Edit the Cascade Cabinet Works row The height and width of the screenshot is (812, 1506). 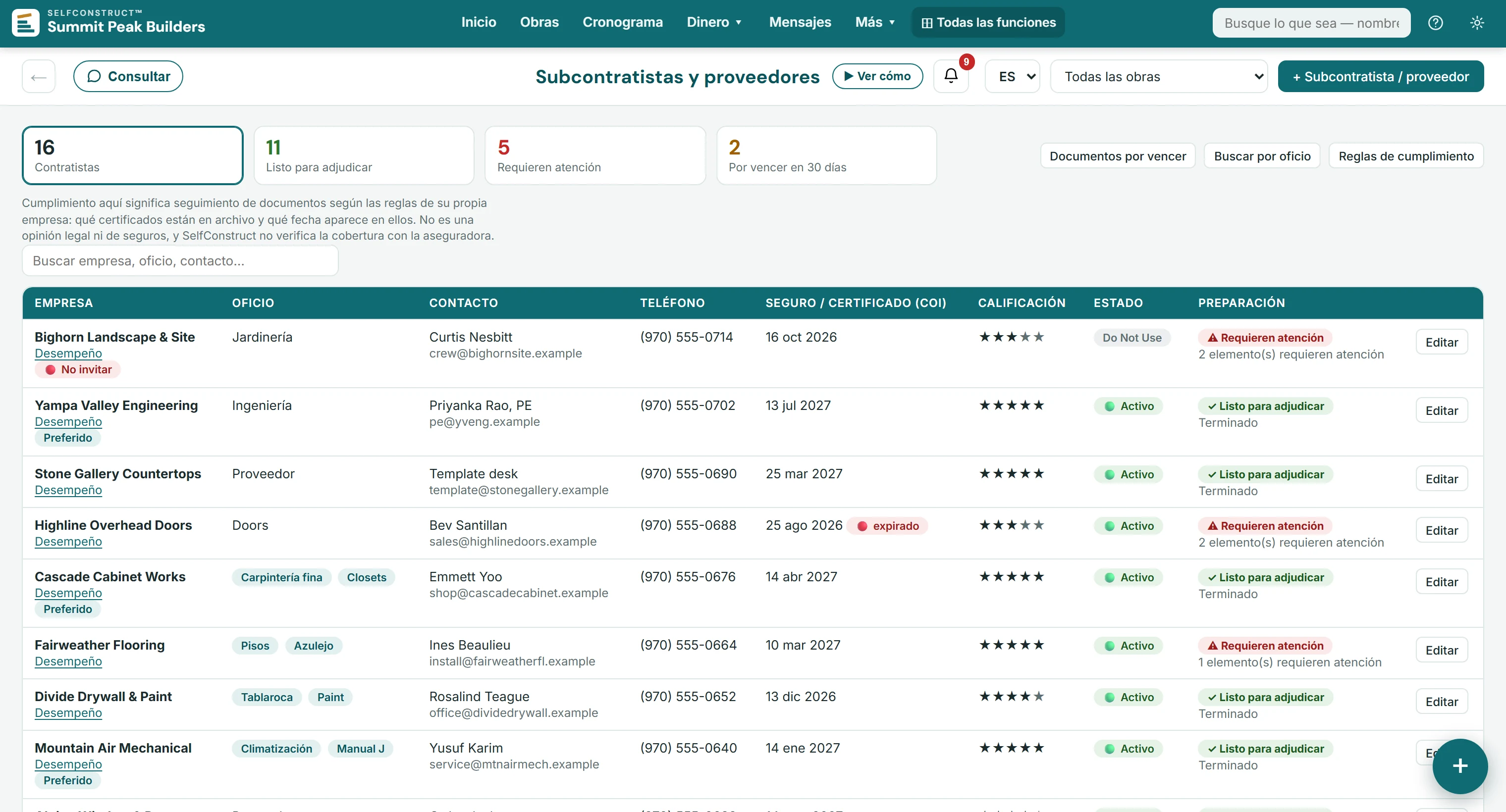1442,581
